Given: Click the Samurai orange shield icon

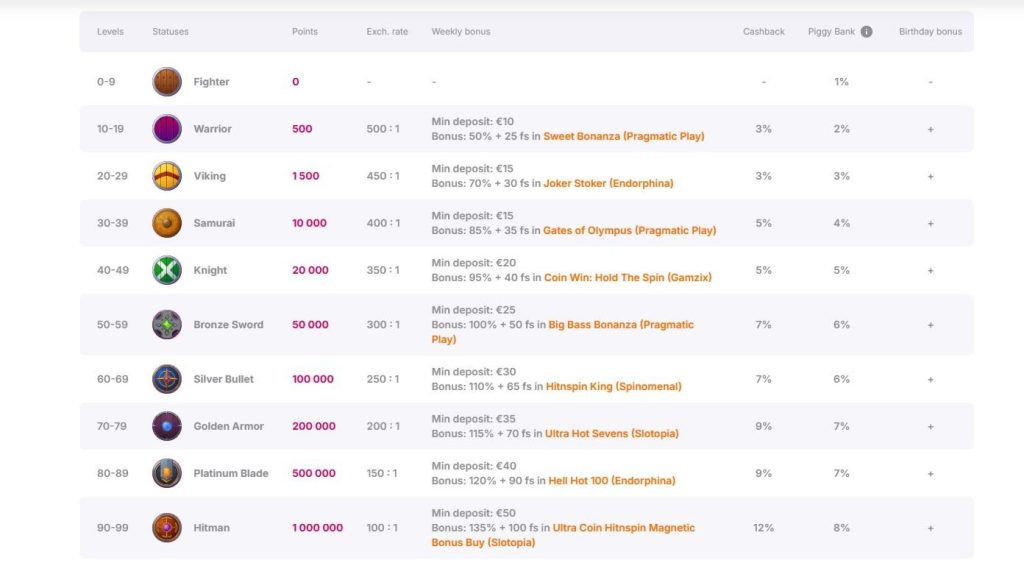Looking at the screenshot, I should pos(167,223).
